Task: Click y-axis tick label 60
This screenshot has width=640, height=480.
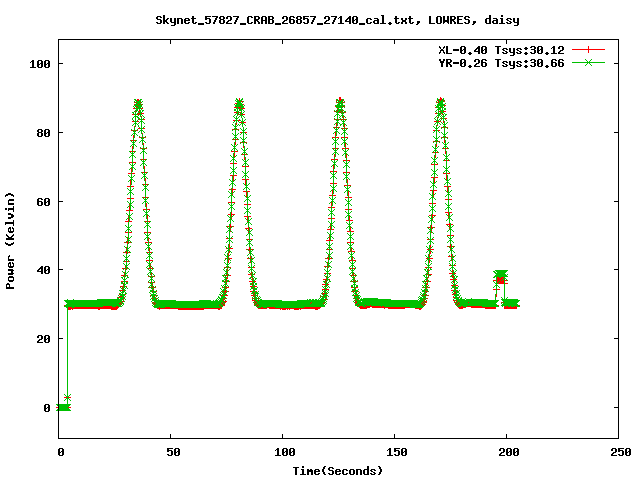Action: click(43, 202)
